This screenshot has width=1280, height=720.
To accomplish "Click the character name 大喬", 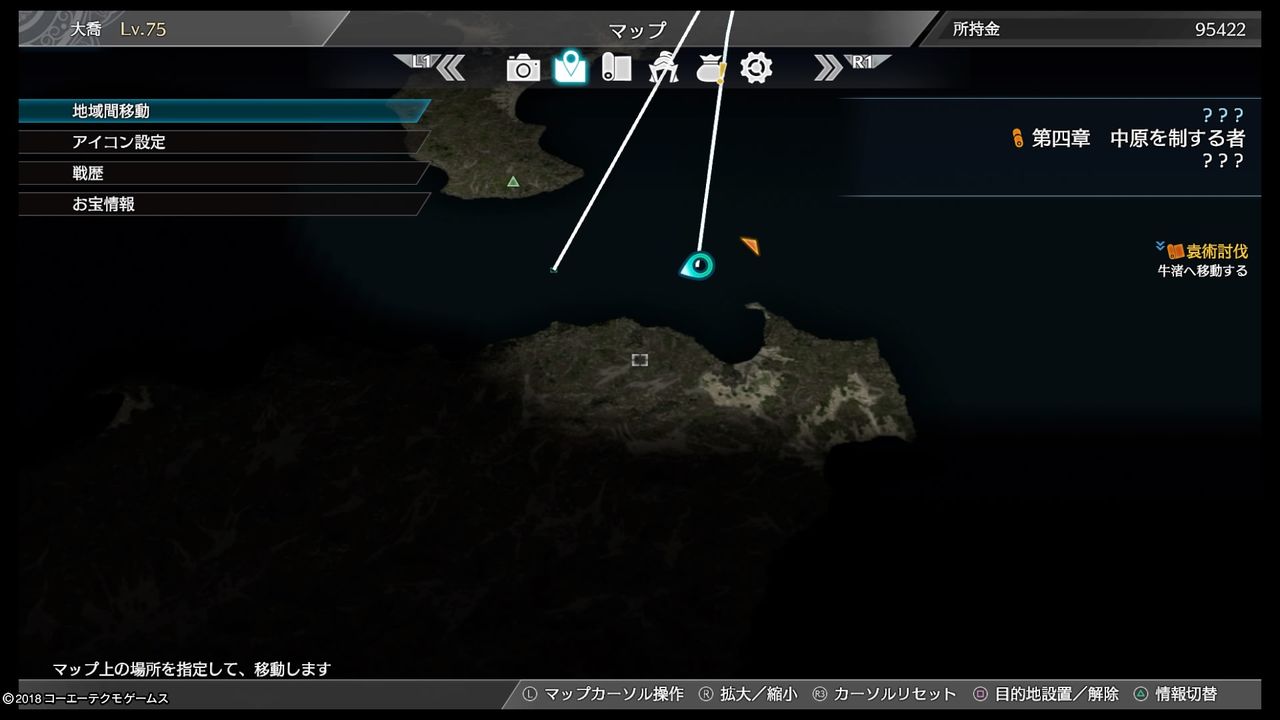I will click(x=86, y=29).
